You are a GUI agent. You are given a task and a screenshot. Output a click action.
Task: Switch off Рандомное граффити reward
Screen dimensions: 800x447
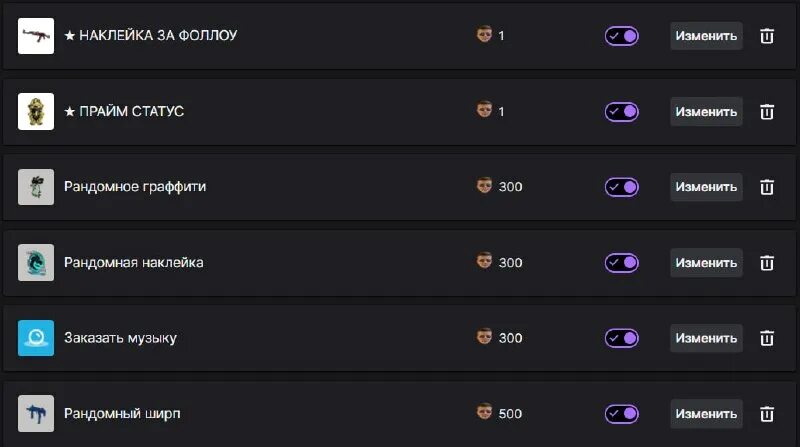tap(621, 187)
